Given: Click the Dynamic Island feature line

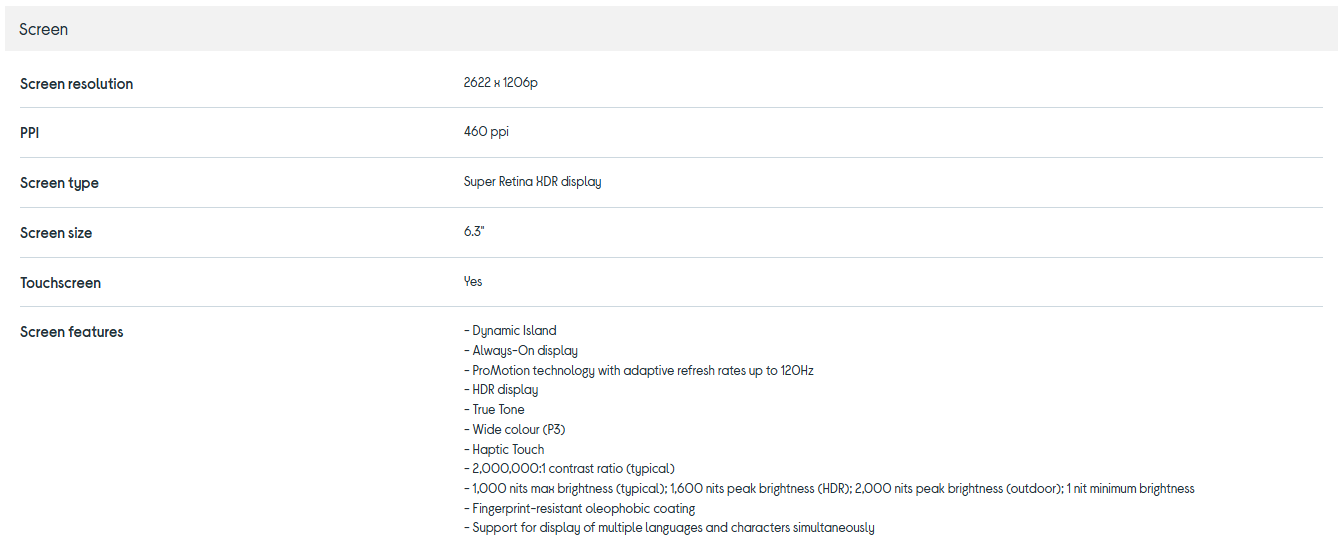Looking at the screenshot, I should [x=510, y=331].
